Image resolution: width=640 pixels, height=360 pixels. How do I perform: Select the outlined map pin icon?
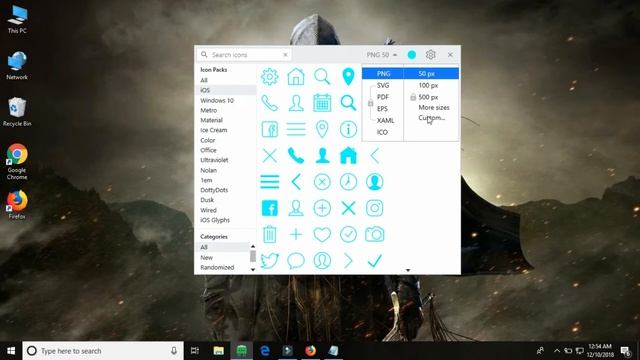(322, 129)
